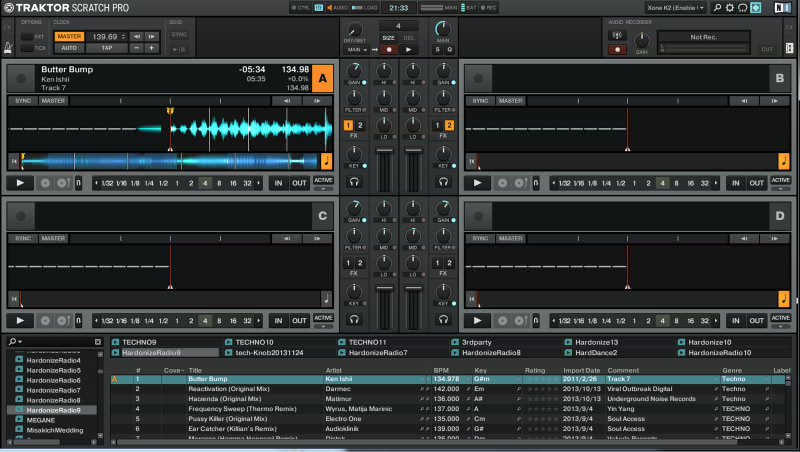Image resolution: width=800 pixels, height=452 pixels.
Task: Click the metronome icon at far left
Action: tap(9, 48)
